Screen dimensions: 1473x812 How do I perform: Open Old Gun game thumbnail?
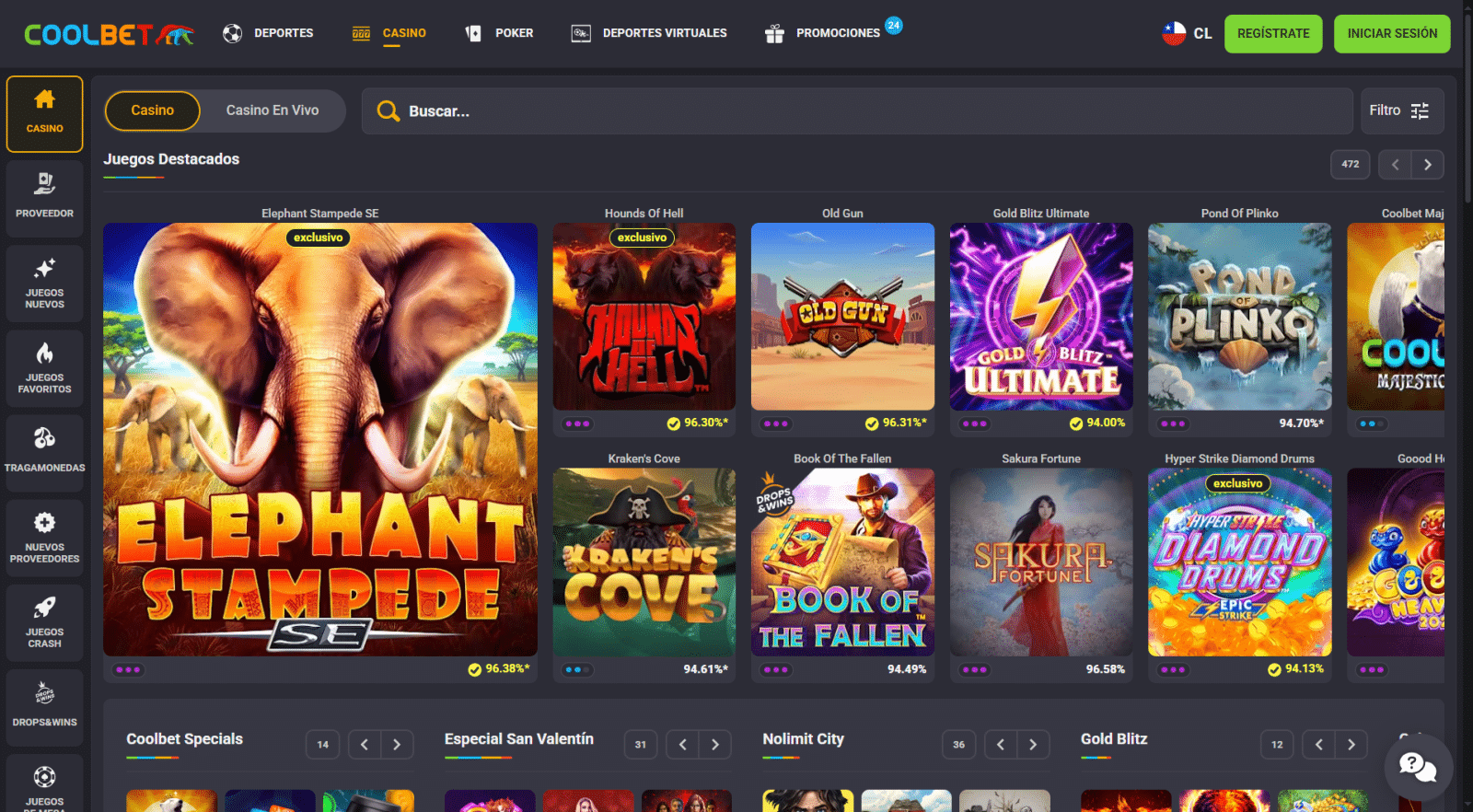(x=842, y=317)
